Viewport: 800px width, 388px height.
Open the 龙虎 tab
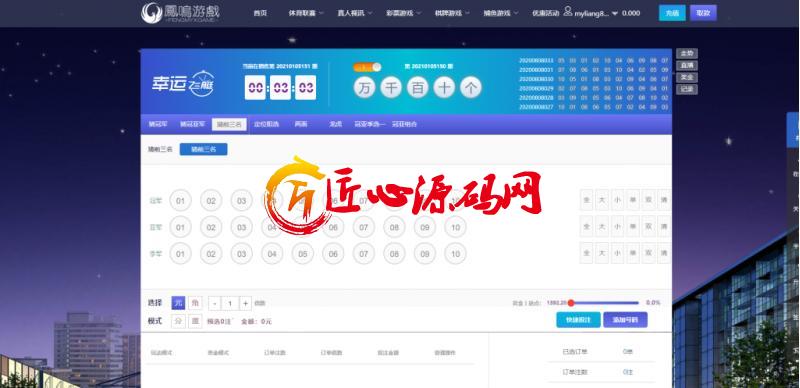point(335,124)
